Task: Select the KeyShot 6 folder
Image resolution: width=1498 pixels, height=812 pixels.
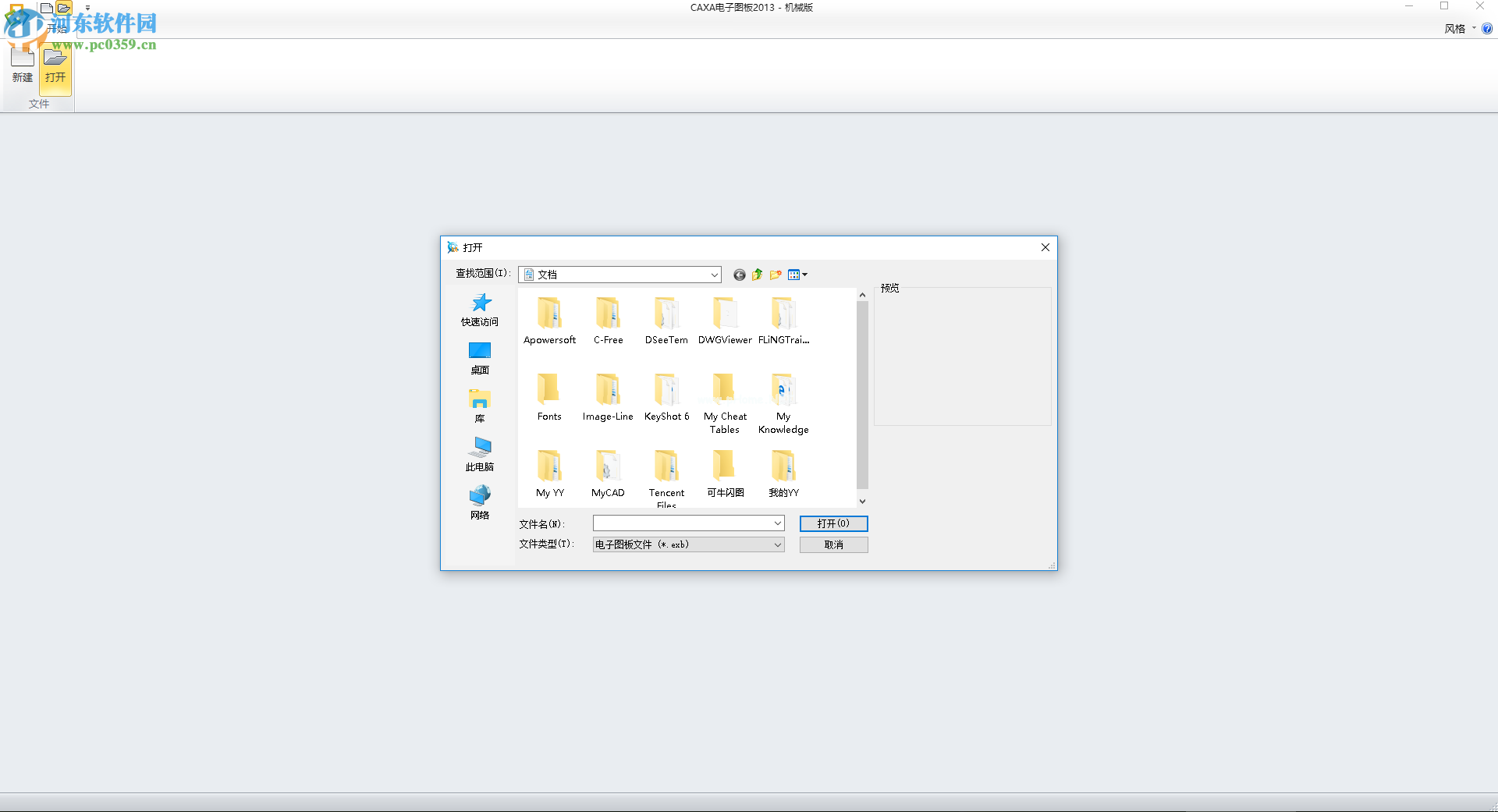Action: (x=666, y=397)
